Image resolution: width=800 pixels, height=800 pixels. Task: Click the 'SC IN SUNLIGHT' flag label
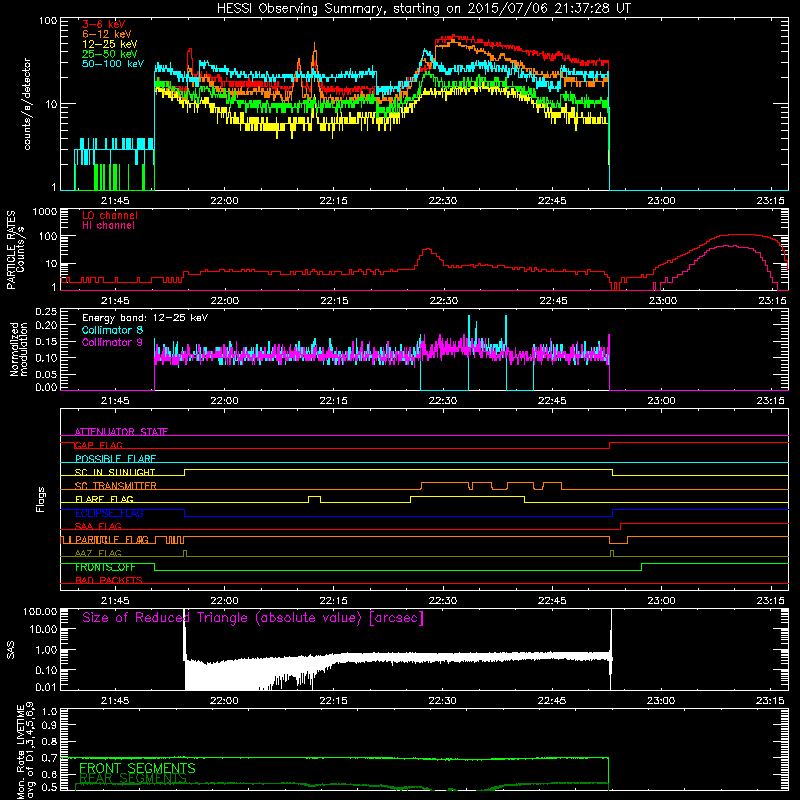click(x=115, y=472)
